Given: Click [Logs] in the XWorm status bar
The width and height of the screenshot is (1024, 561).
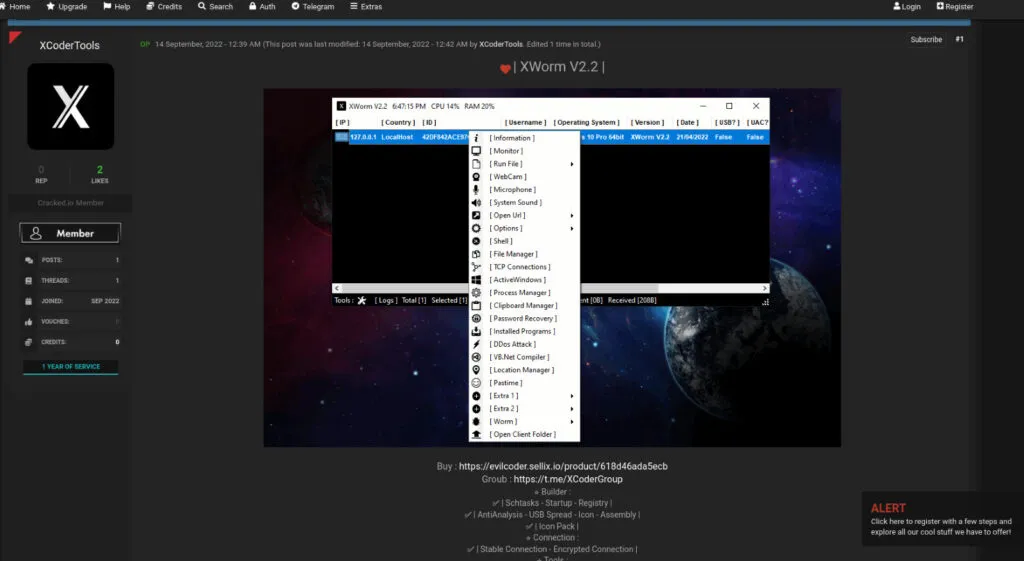Looking at the screenshot, I should [x=386, y=300].
